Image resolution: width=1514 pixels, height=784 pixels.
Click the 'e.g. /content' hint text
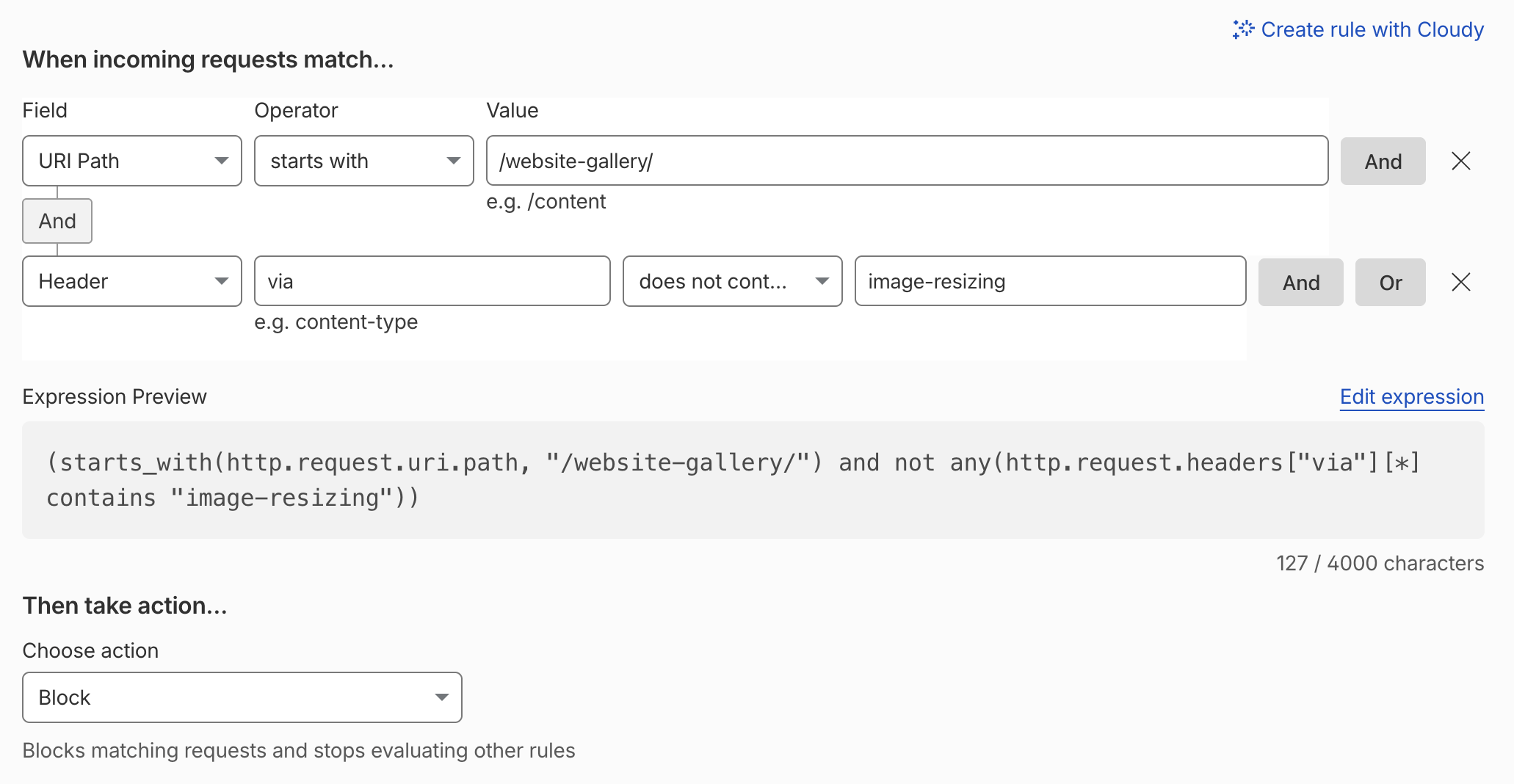[546, 202]
